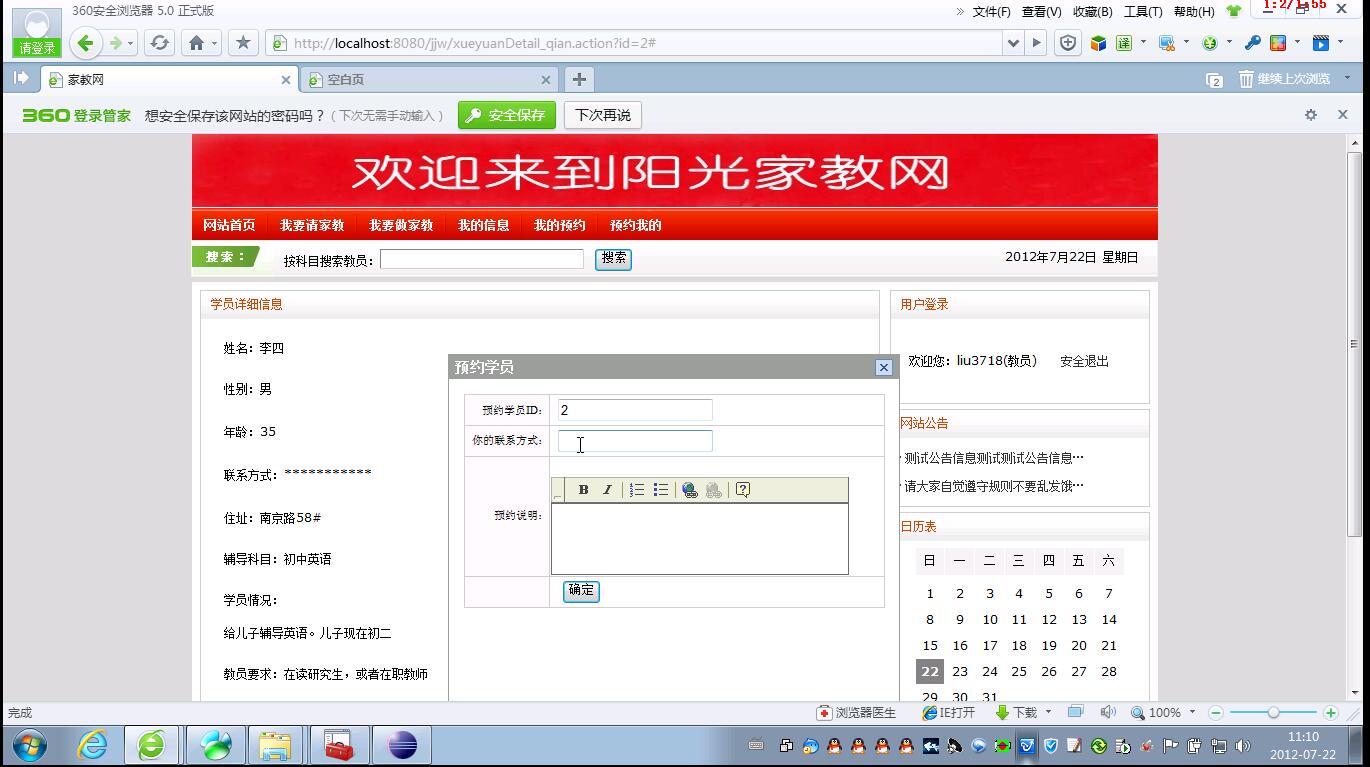Click the 下次再说 button
This screenshot has width=1370, height=767.
[x=602, y=115]
